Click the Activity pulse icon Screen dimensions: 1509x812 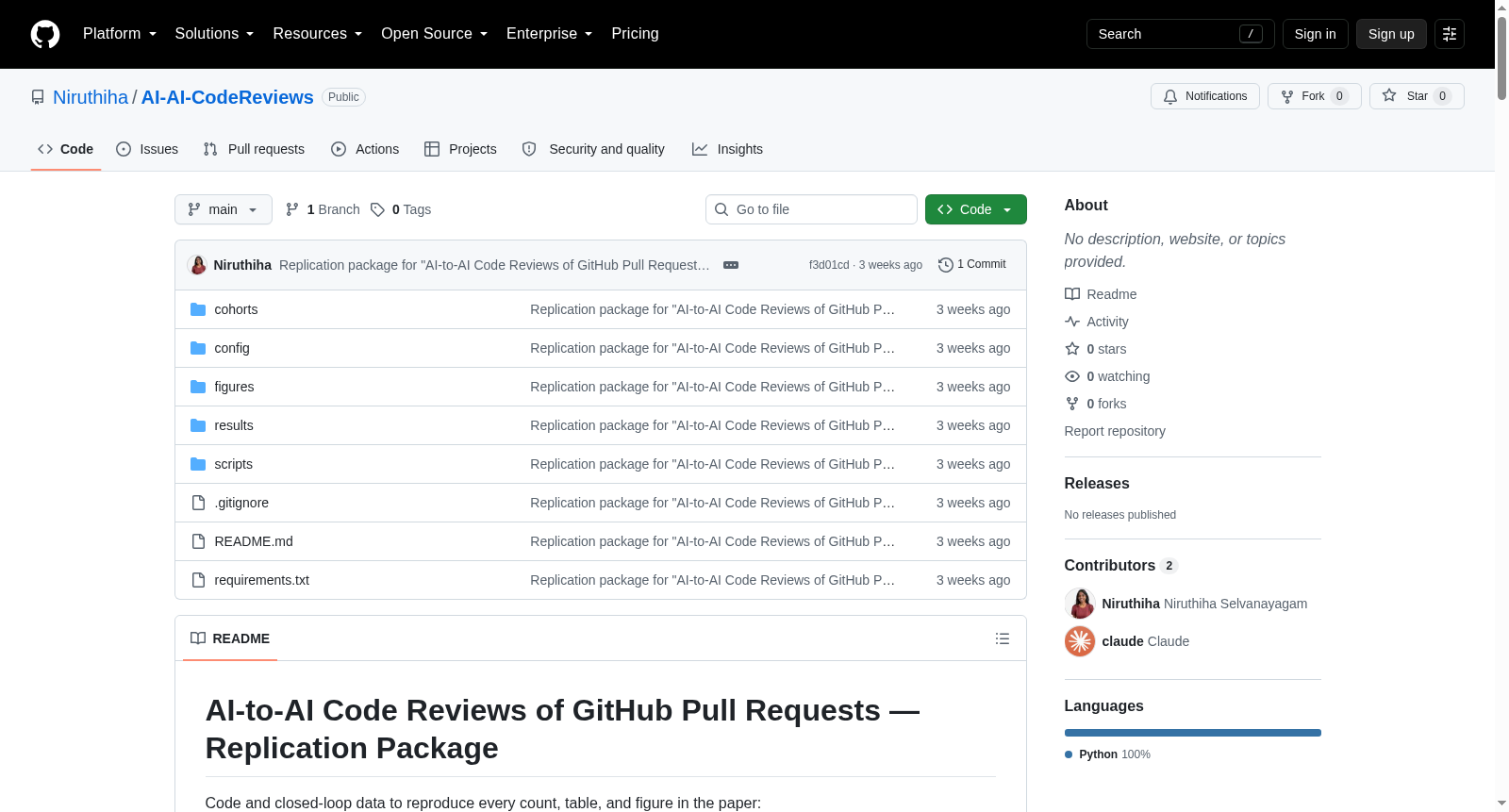tap(1072, 322)
